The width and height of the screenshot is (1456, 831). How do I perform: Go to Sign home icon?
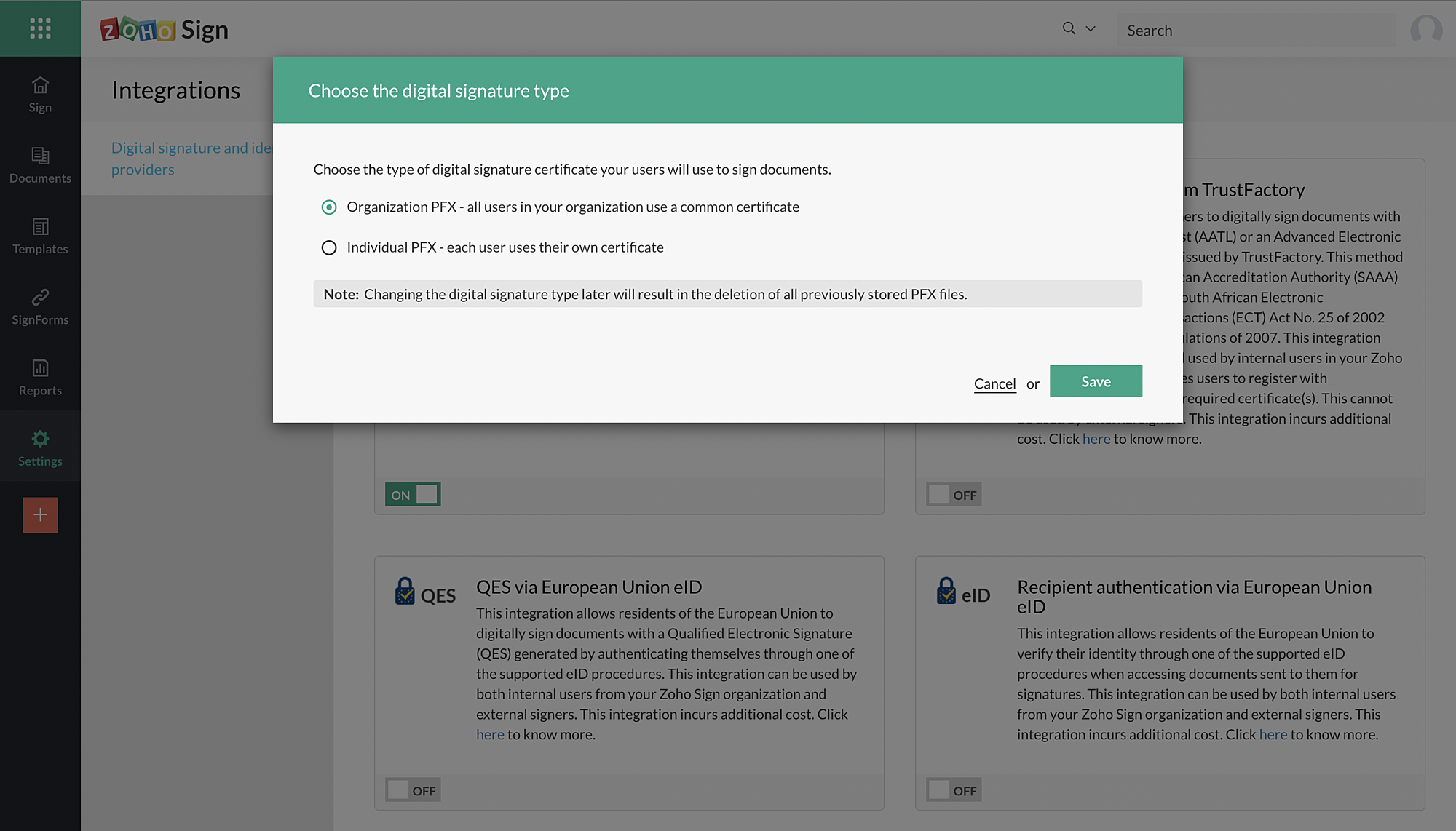click(x=40, y=86)
